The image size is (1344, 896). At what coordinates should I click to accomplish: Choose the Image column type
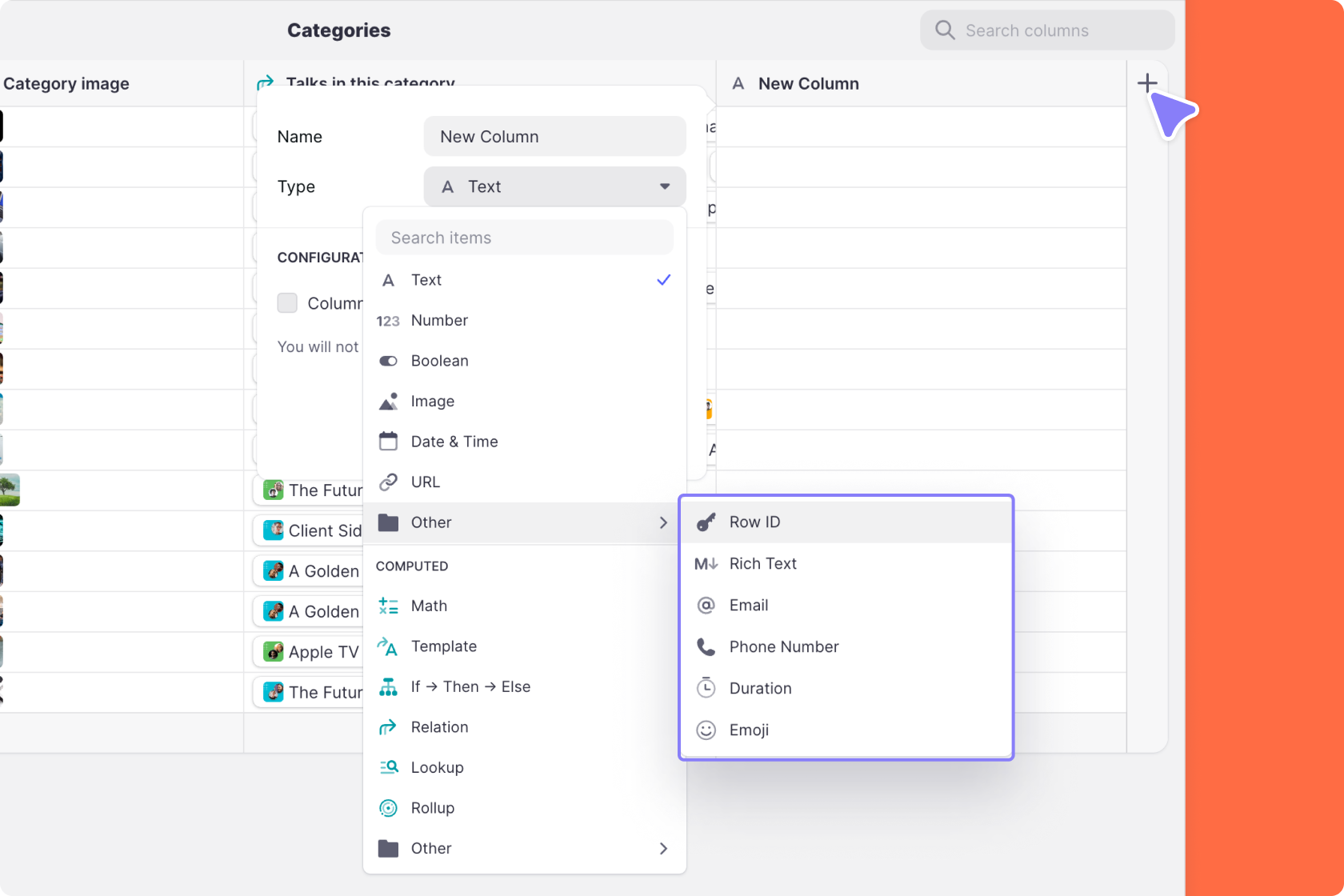tap(432, 401)
